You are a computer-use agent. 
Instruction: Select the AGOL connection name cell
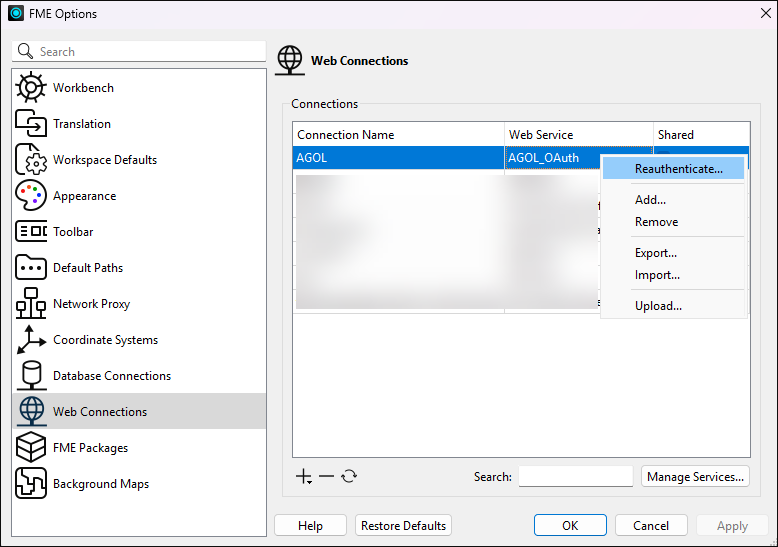398,158
